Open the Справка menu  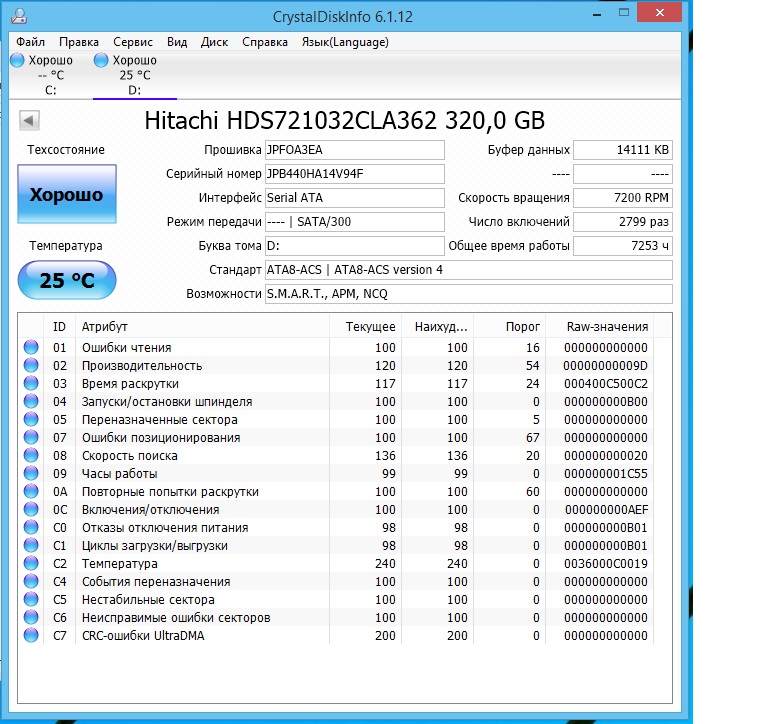(x=265, y=42)
